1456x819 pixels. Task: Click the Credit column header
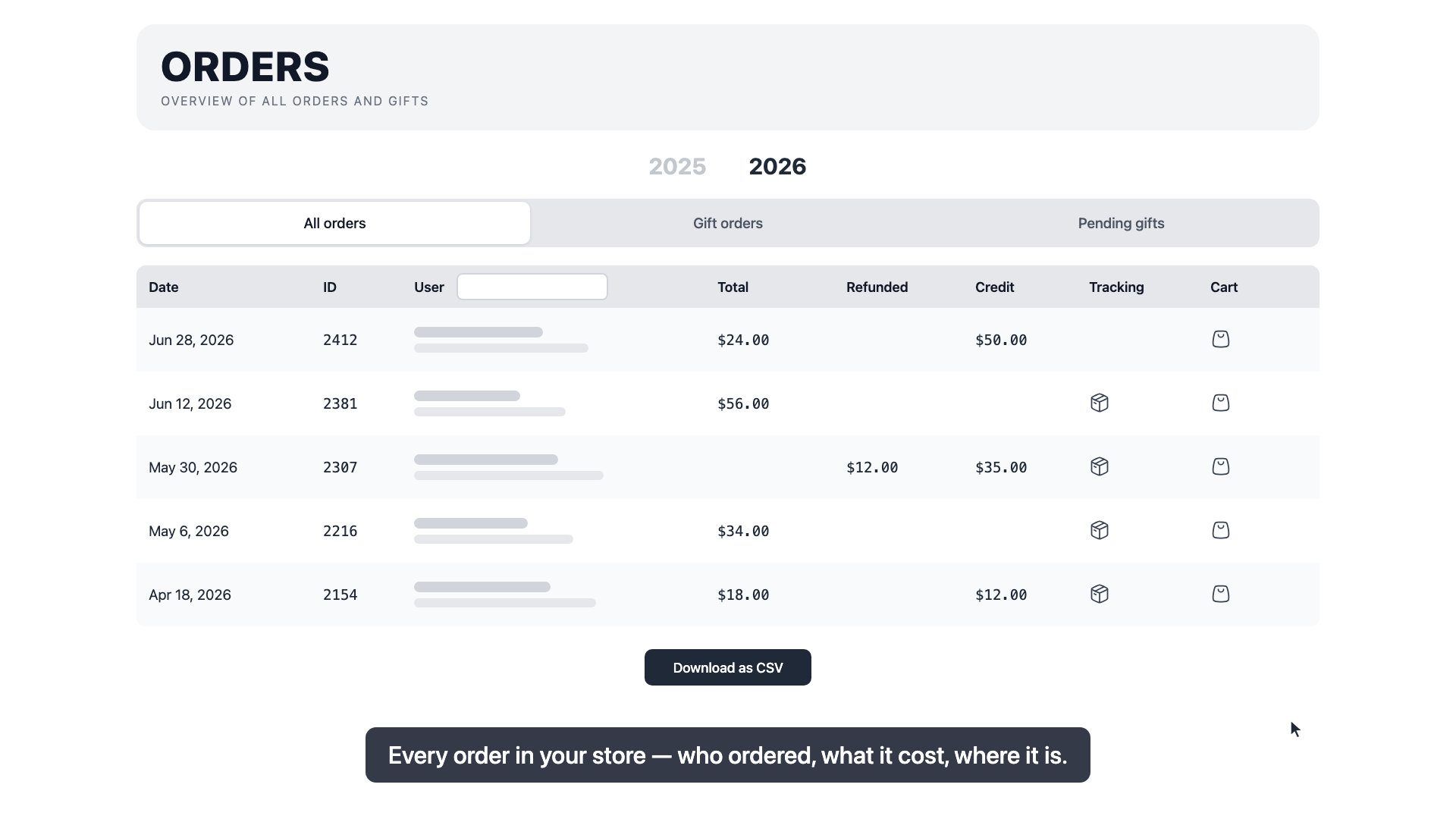click(x=994, y=287)
